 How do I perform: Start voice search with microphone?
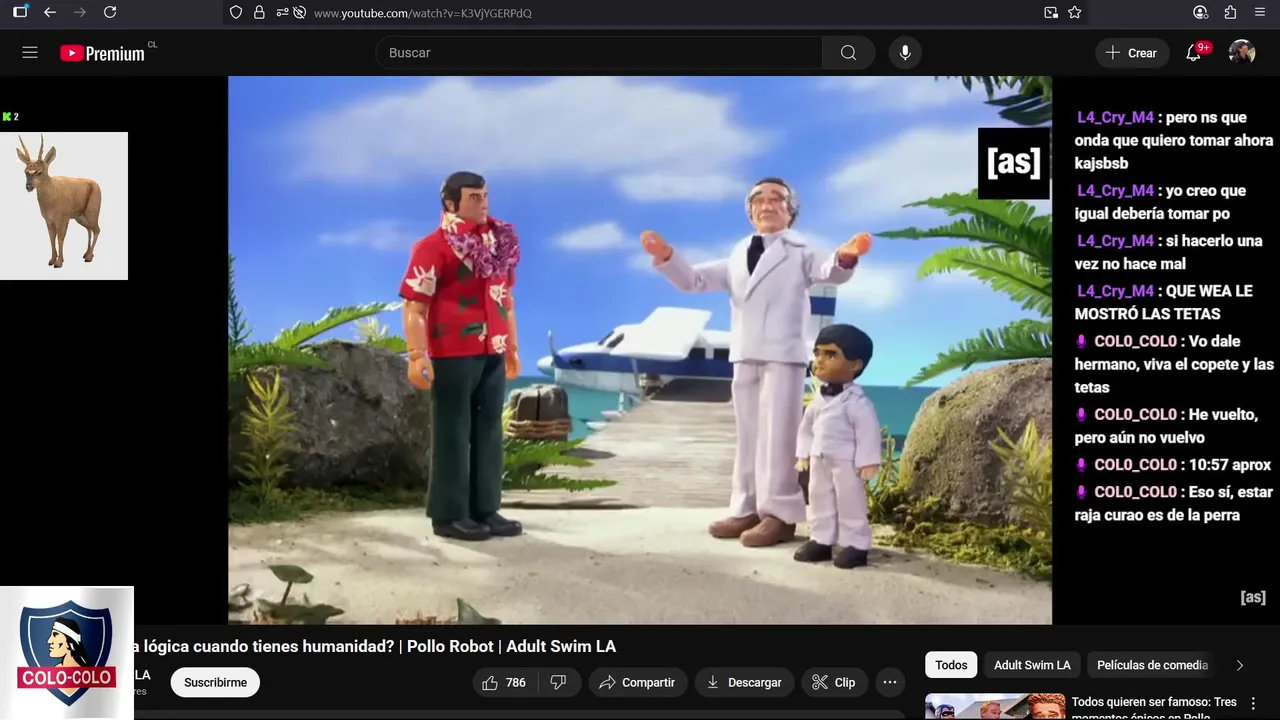(905, 53)
